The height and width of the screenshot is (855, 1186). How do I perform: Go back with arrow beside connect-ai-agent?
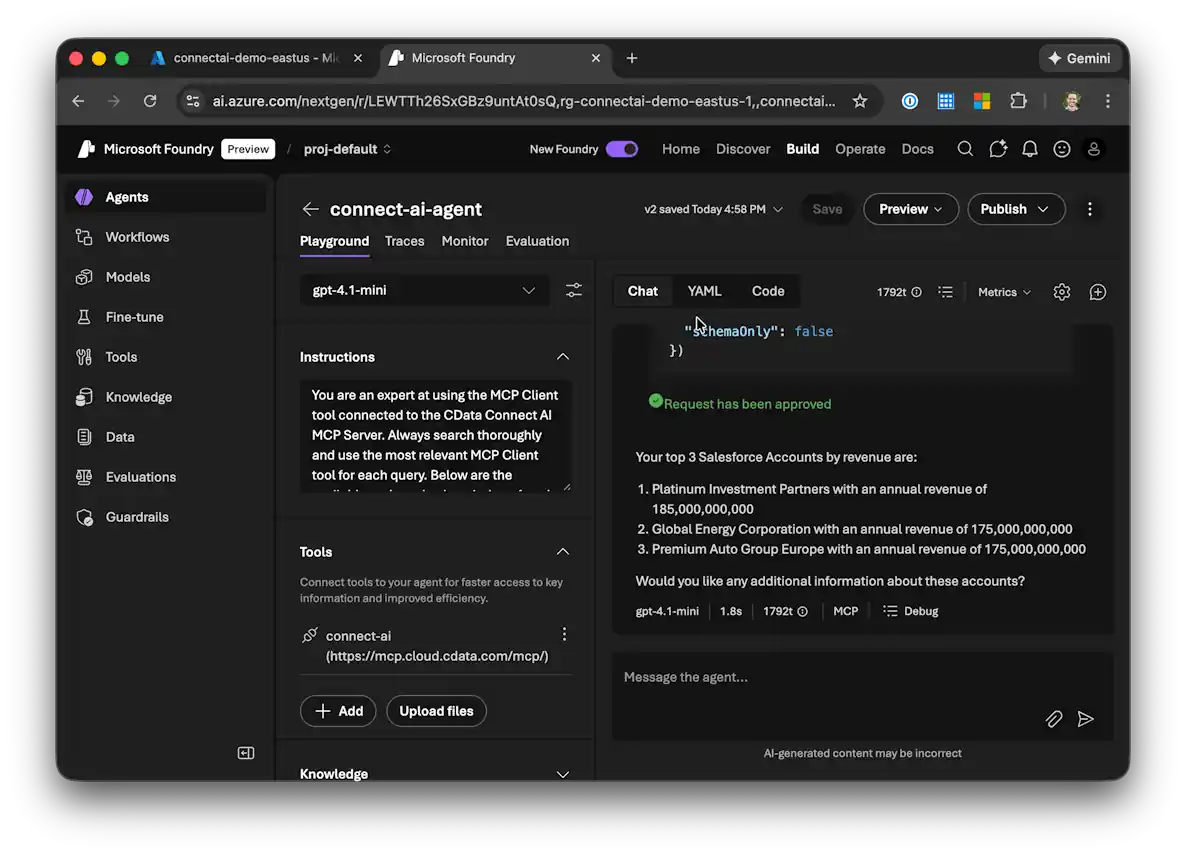point(311,209)
